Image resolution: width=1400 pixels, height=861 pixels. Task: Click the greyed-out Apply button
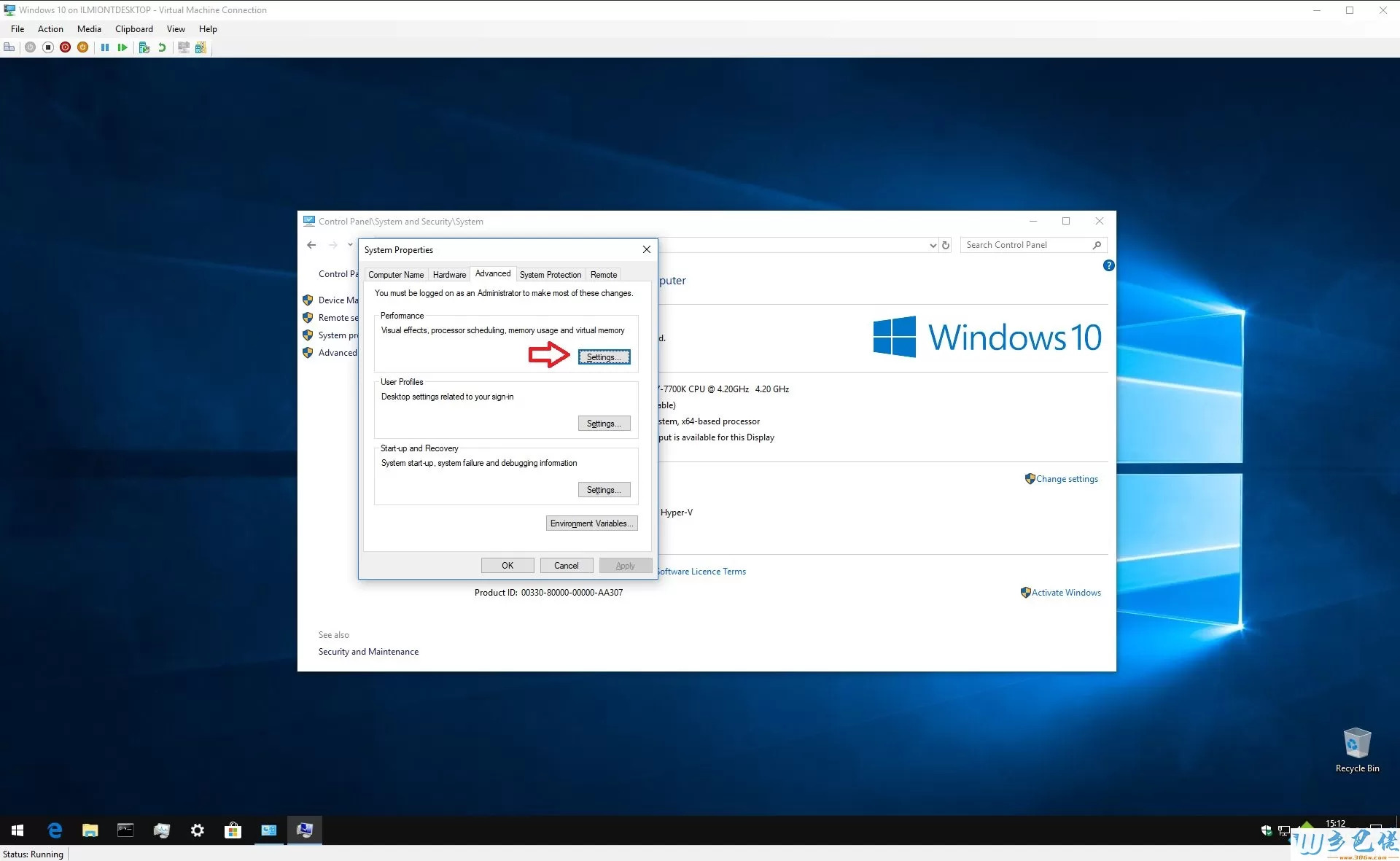(x=625, y=566)
